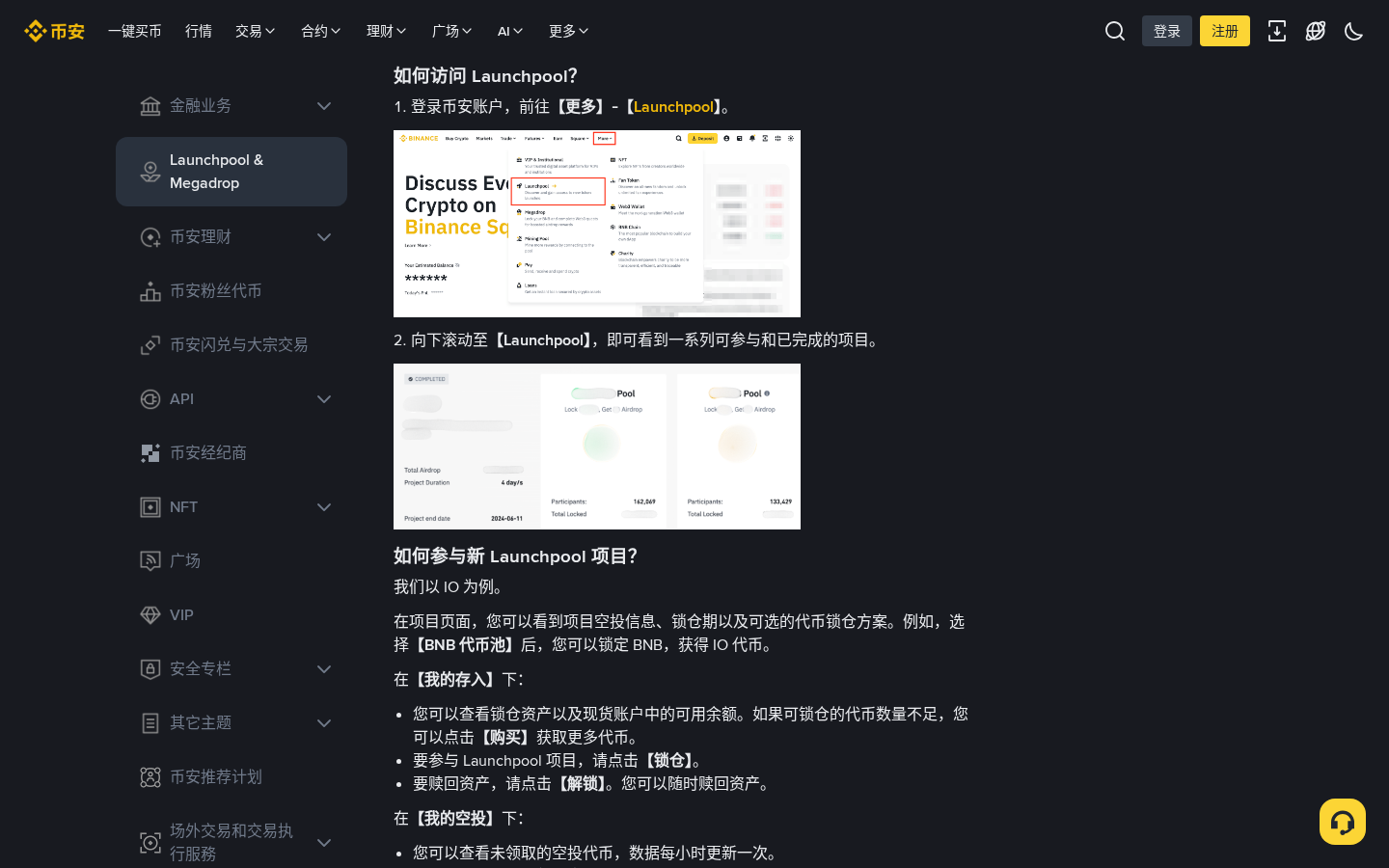Click the 币安闪兑与大宗交易 sidebar icon
This screenshot has height=868, width=1389.
150,345
